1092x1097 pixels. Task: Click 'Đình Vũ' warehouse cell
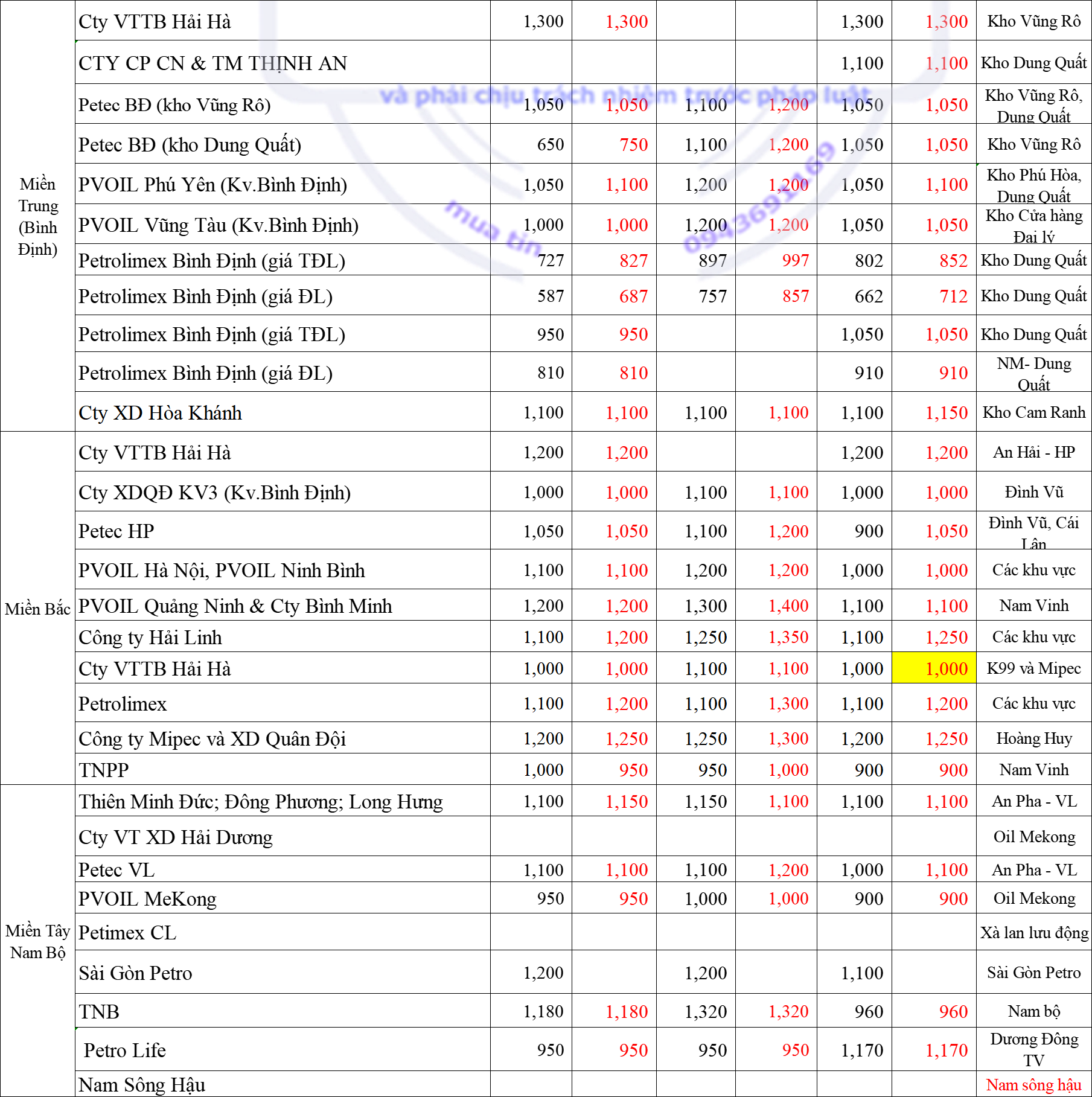(1034, 492)
